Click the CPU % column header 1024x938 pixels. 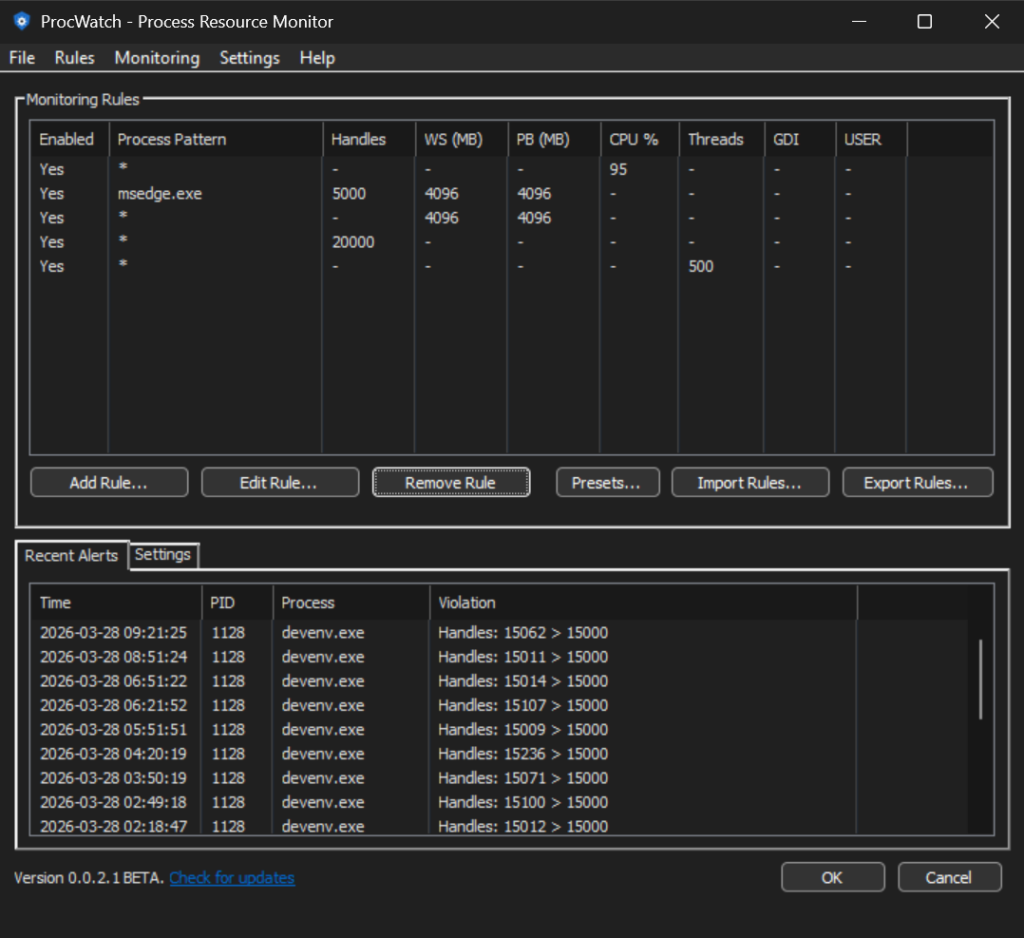(x=640, y=139)
